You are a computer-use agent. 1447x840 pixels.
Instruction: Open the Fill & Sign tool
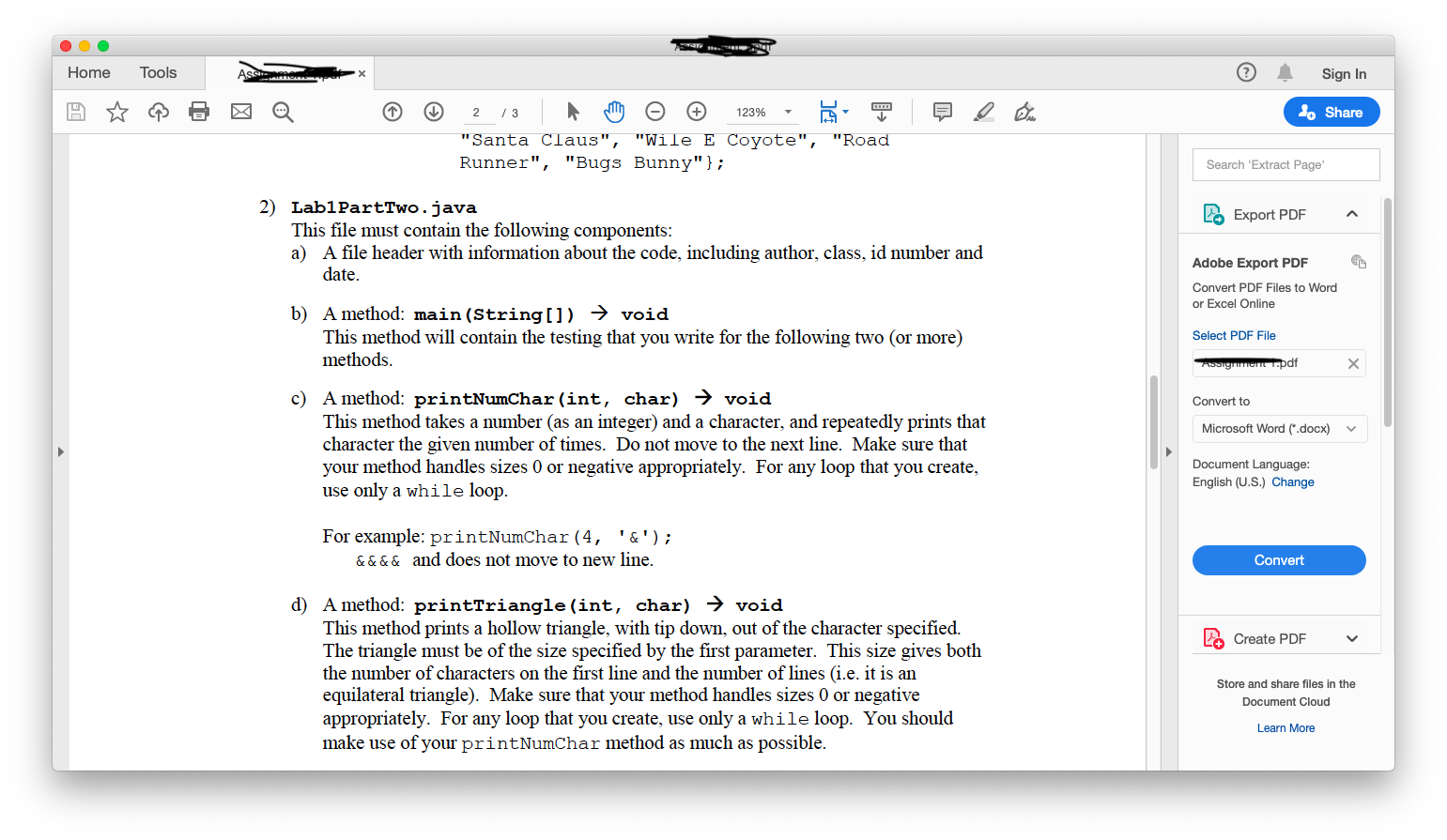tap(1024, 112)
